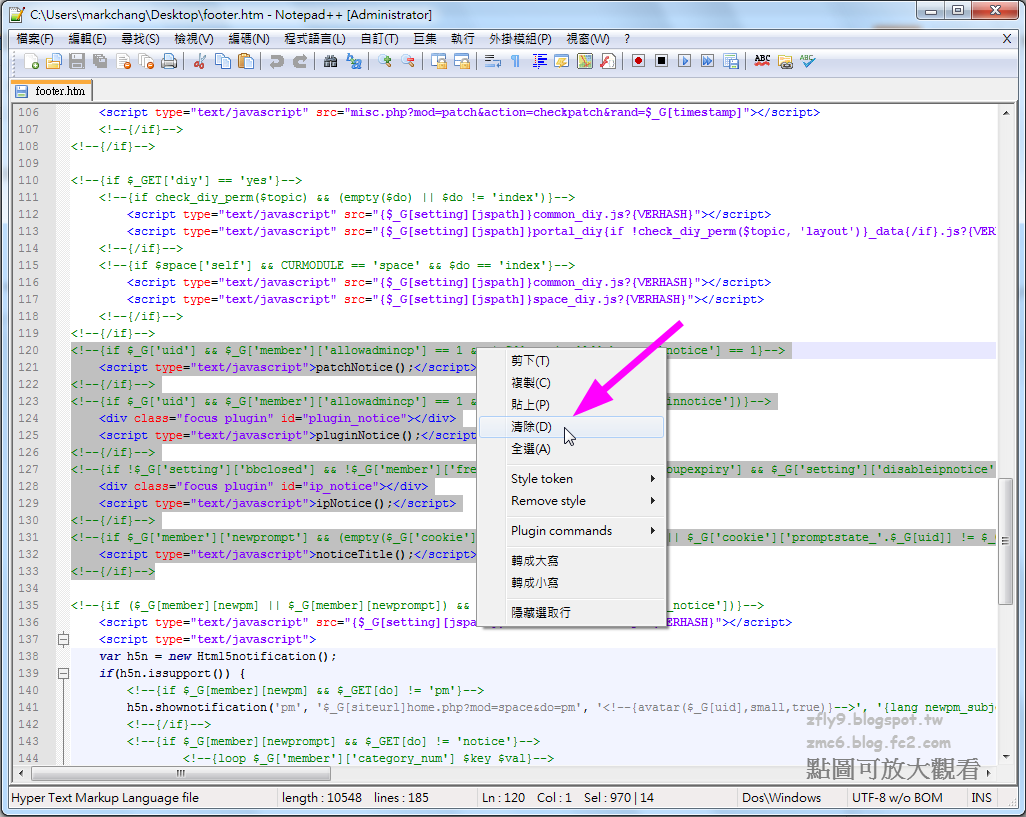Viewport: 1026px width, 817px height.
Task: Open the 檔案(F) menu
Action: pos(35,39)
